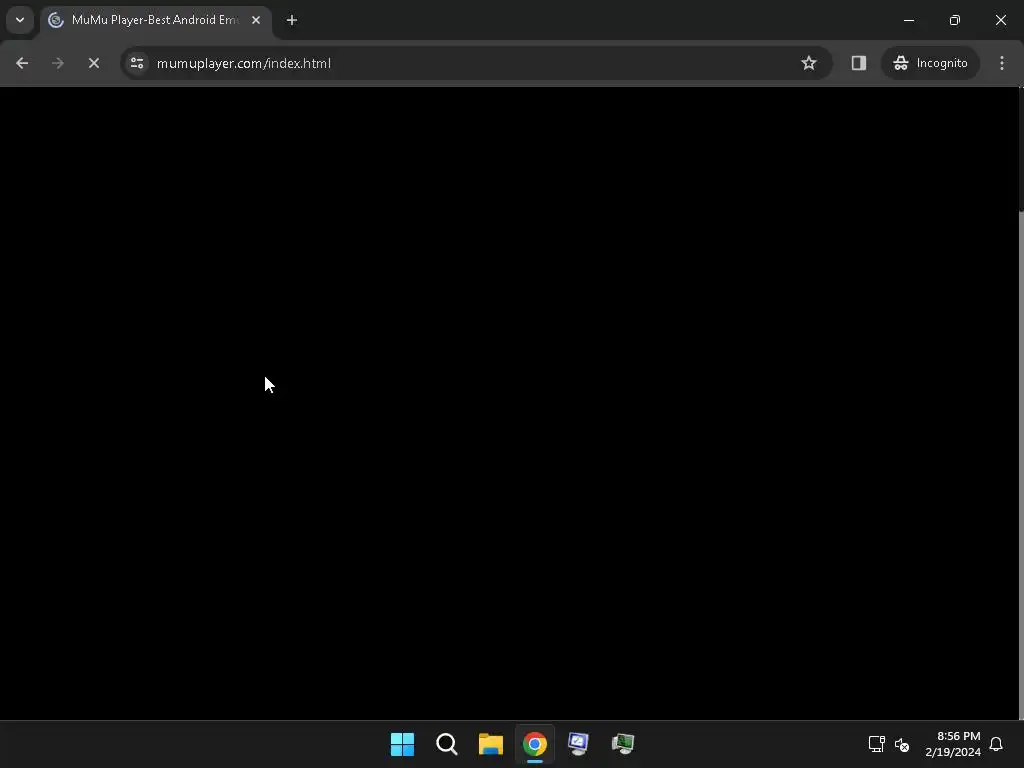This screenshot has height=768, width=1024.
Task: Open the network status tray icon
Action: click(x=876, y=744)
